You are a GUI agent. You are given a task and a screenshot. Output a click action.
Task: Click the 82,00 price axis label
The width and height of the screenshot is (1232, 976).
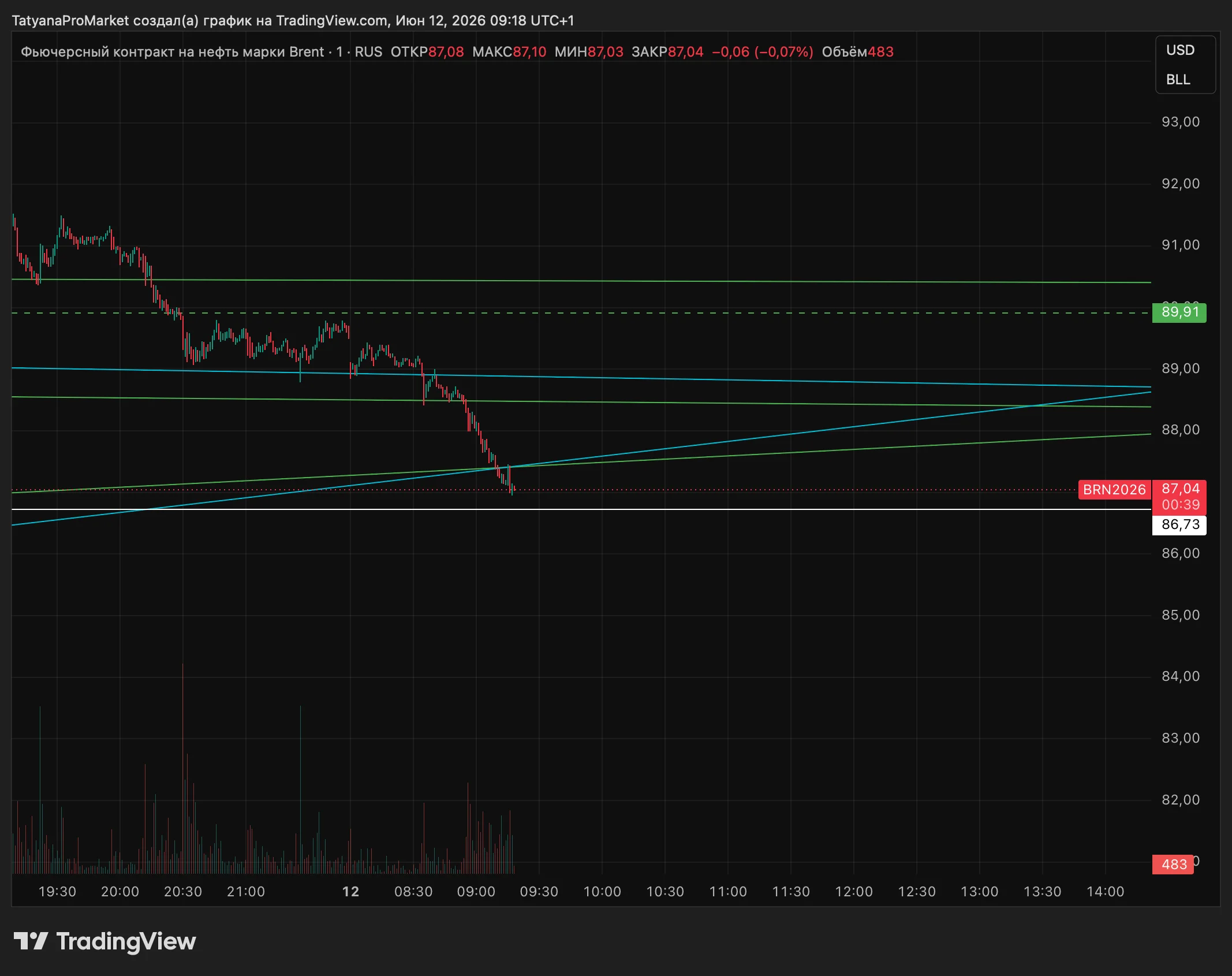(1180, 800)
